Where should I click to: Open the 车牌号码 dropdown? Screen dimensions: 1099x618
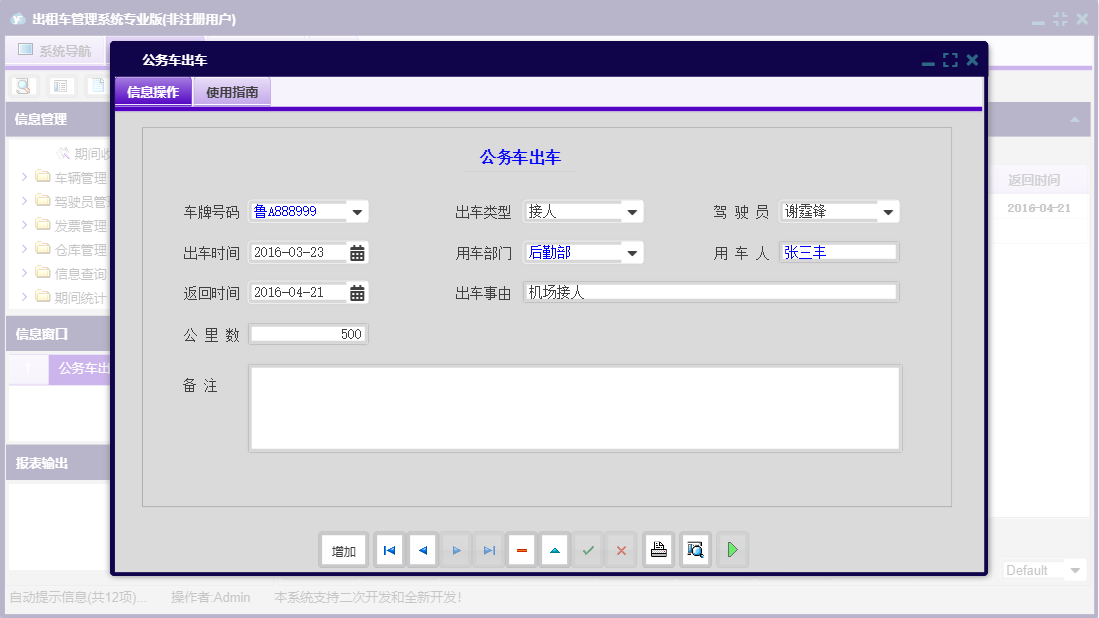[358, 212]
